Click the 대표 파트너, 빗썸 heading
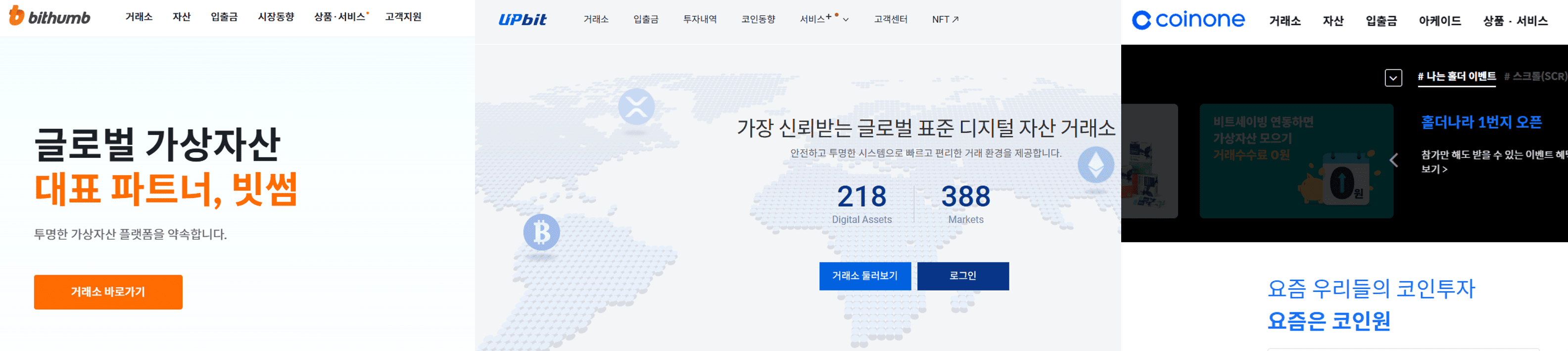Image resolution: width=1568 pixels, height=351 pixels. pos(166,190)
